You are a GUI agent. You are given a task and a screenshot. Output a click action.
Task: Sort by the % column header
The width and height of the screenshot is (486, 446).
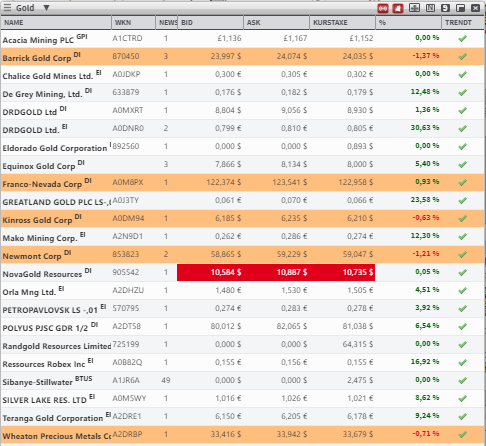coord(409,23)
